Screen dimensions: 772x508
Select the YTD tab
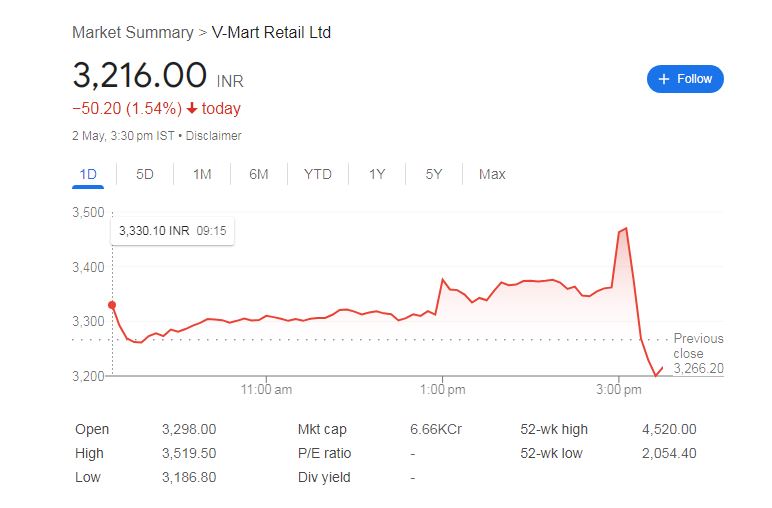[x=318, y=174]
